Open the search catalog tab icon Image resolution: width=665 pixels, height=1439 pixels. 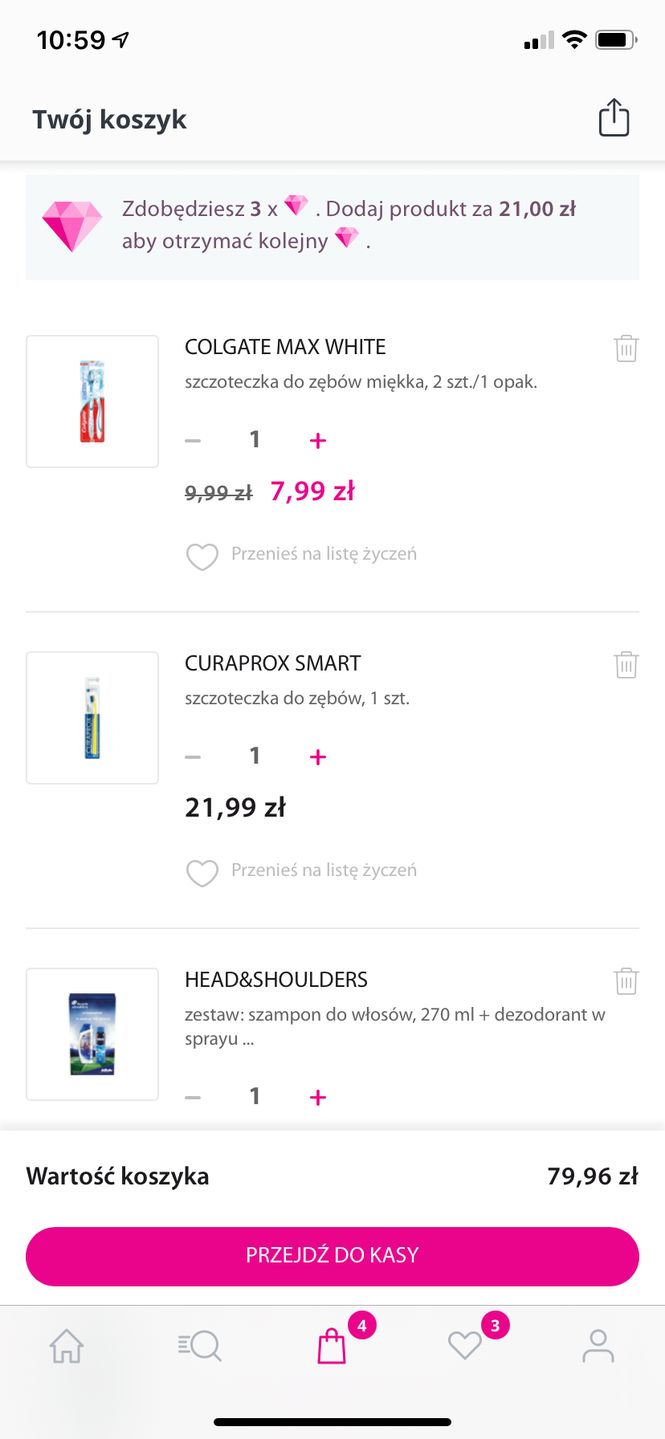(x=200, y=1346)
